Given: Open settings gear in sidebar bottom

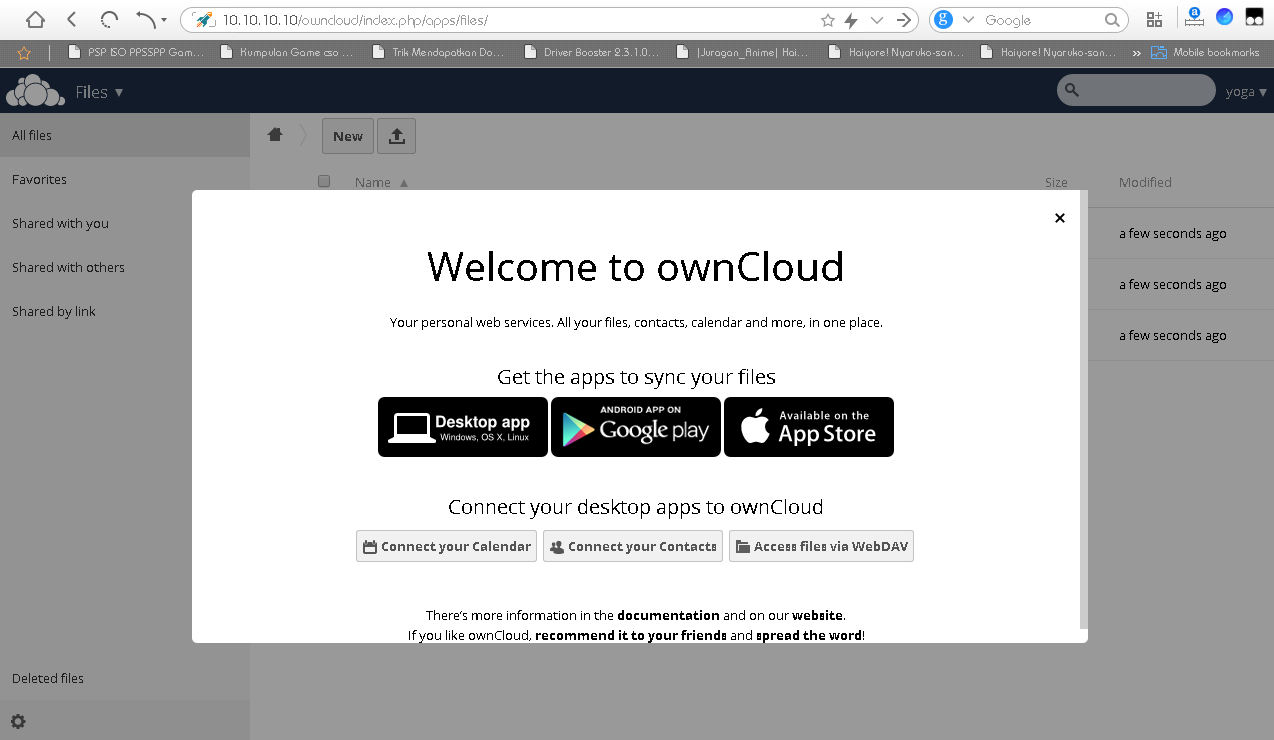Looking at the screenshot, I should pyautogui.click(x=18, y=721).
